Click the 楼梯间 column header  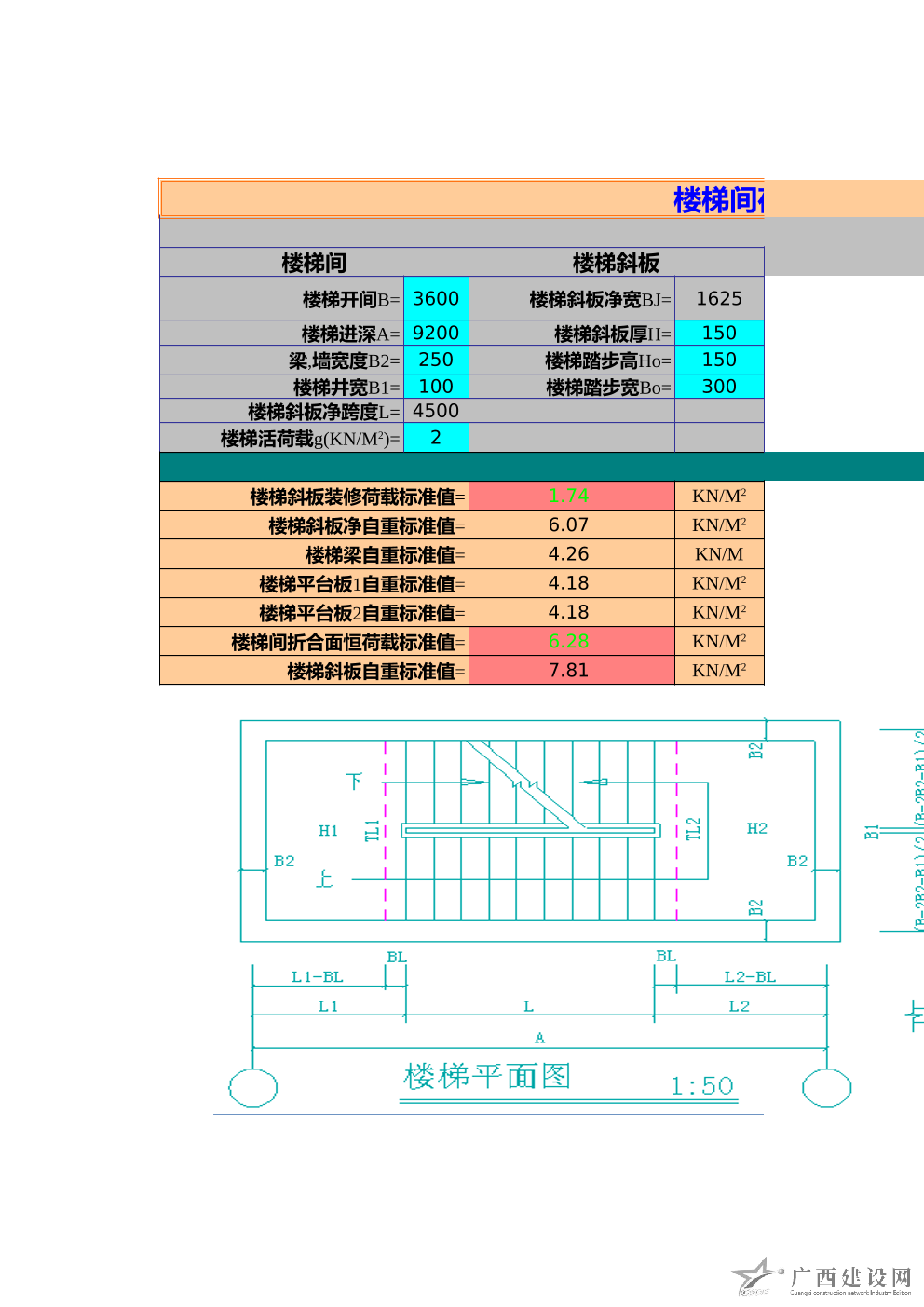pos(314,263)
